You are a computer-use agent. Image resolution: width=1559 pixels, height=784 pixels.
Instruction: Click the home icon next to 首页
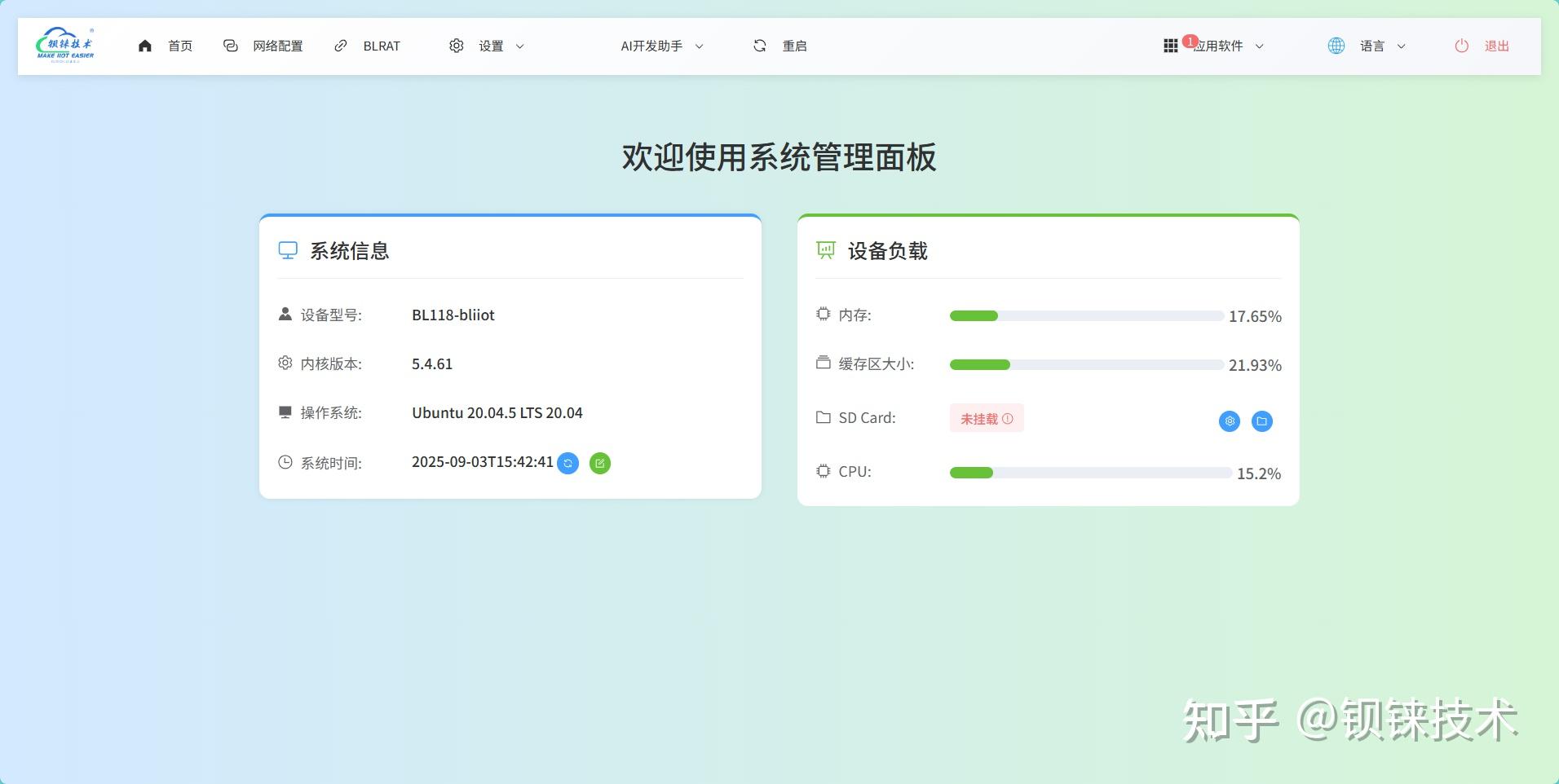pyautogui.click(x=146, y=46)
